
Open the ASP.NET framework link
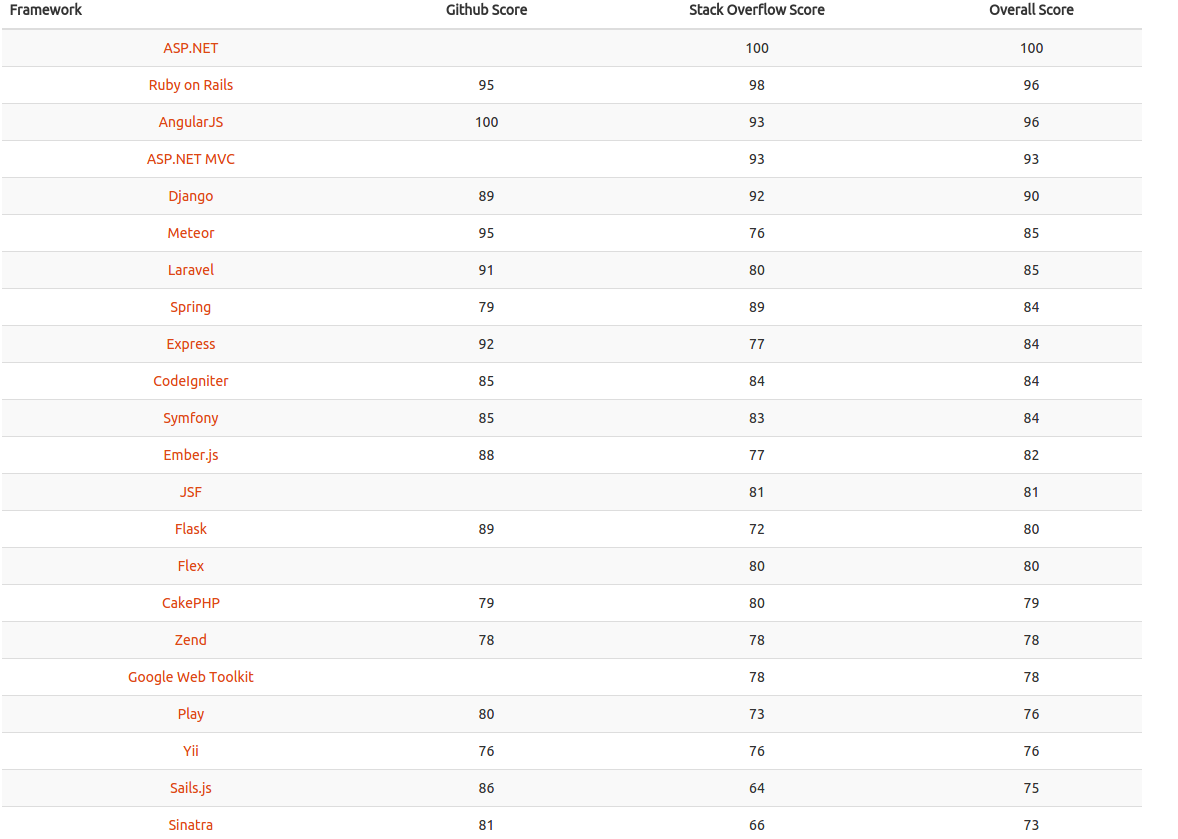coord(191,48)
